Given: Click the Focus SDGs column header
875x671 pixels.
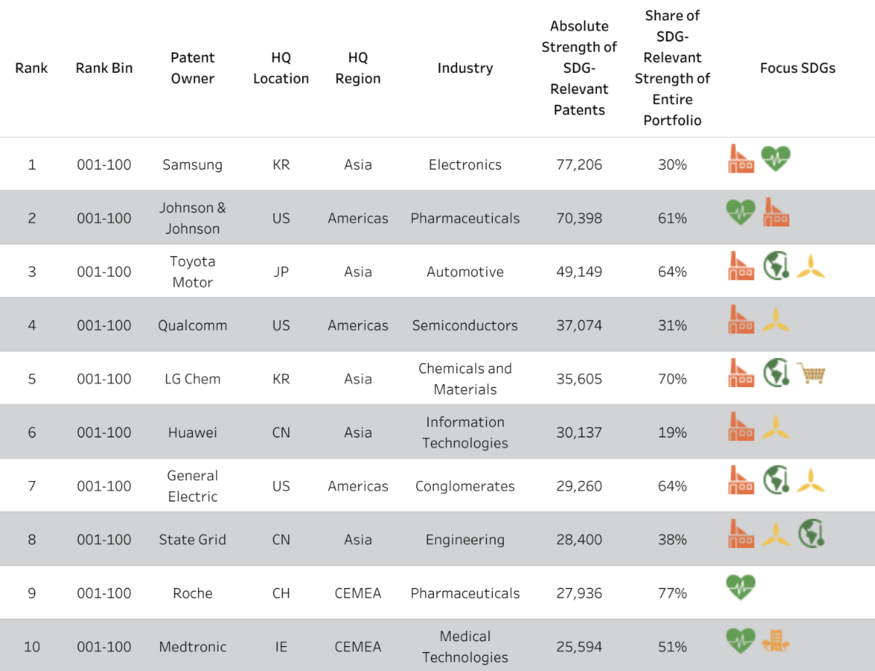Looking at the screenshot, I should (x=797, y=68).
